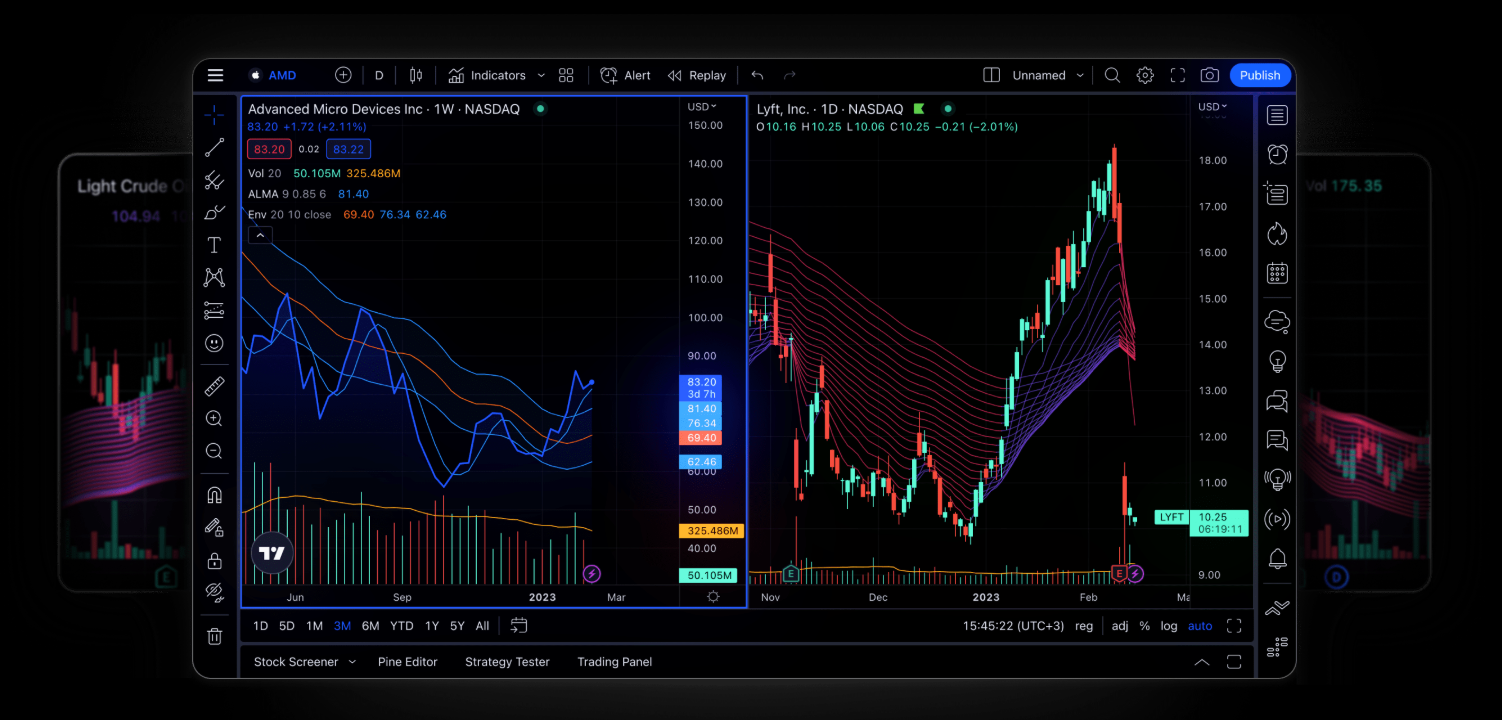Toggle the auto scale option
This screenshot has width=1502, height=720.
click(1200, 626)
